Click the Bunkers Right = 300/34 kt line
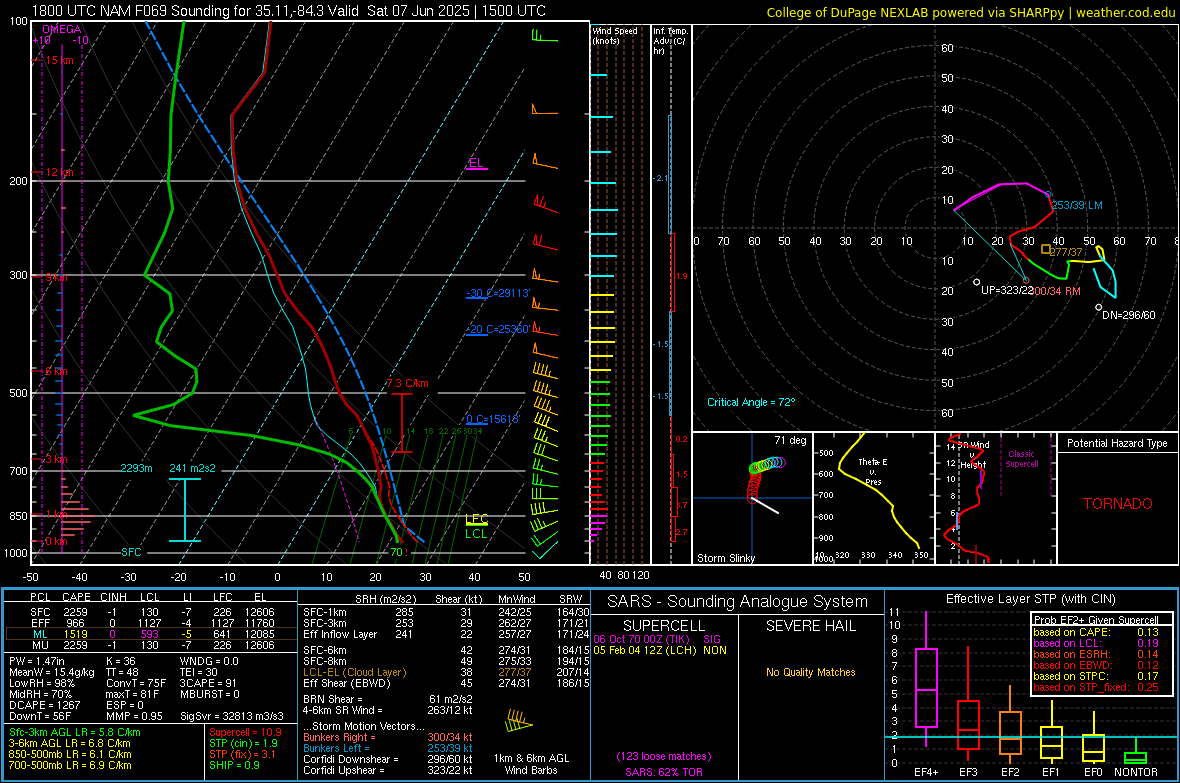1180x783 pixels. point(388,738)
